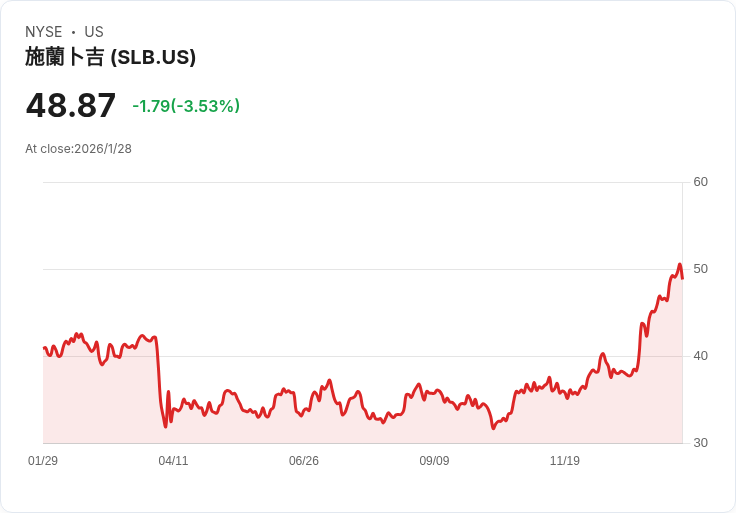Viewport: 736px width, 513px height.
Task: Click the 60 y-axis price label
Action: pyautogui.click(x=700, y=182)
